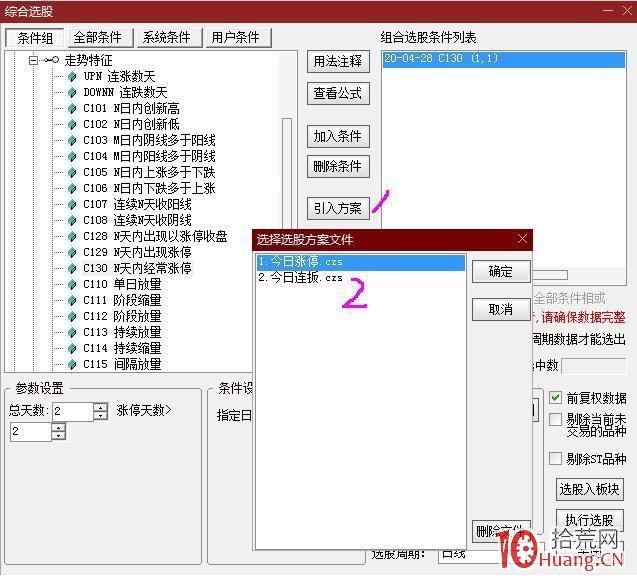
Task: Click the 引入方案 button
Action: (338, 208)
